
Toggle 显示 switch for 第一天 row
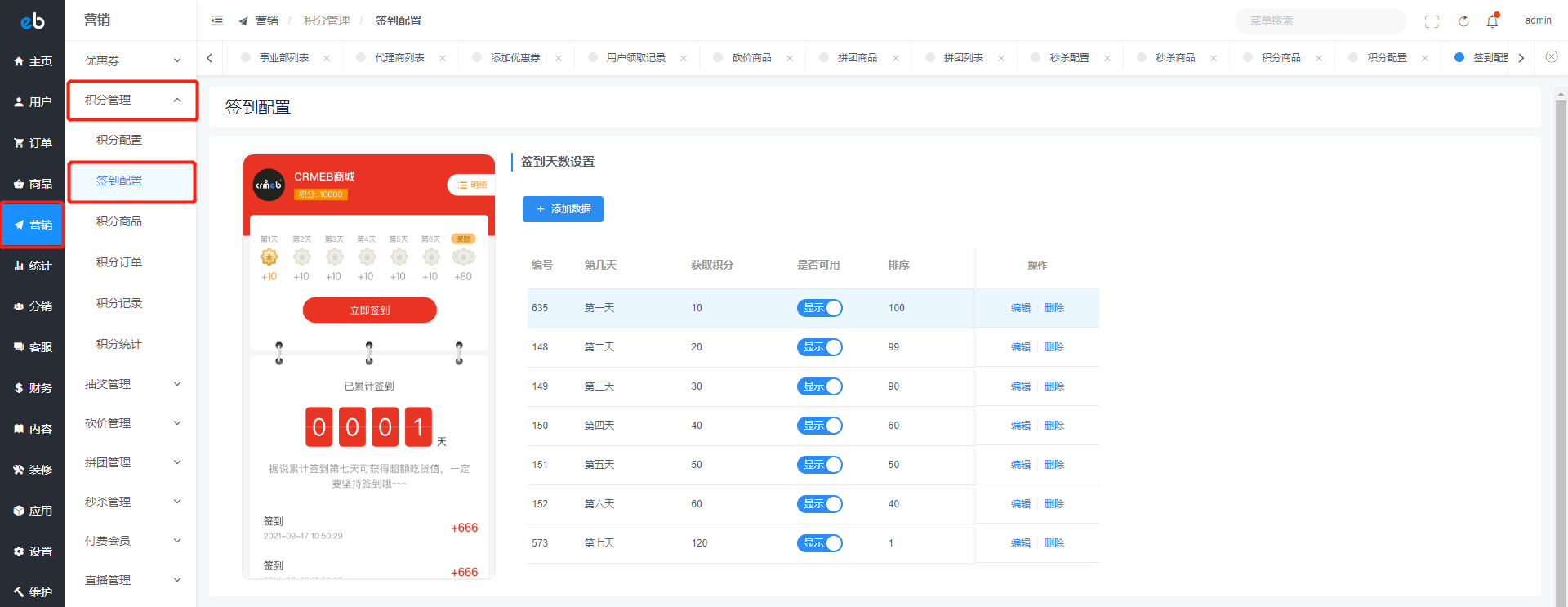(819, 308)
